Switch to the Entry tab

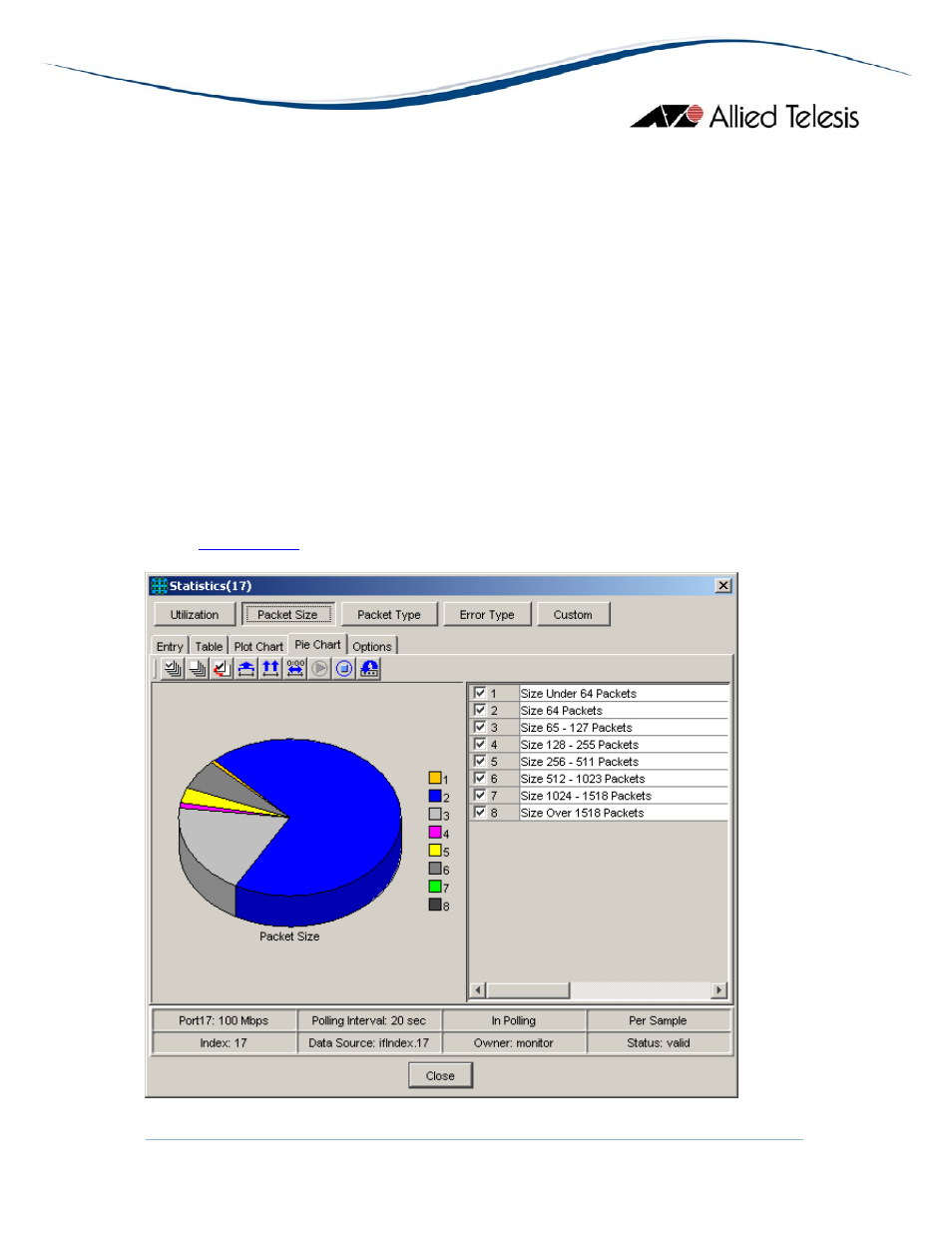tap(170, 647)
